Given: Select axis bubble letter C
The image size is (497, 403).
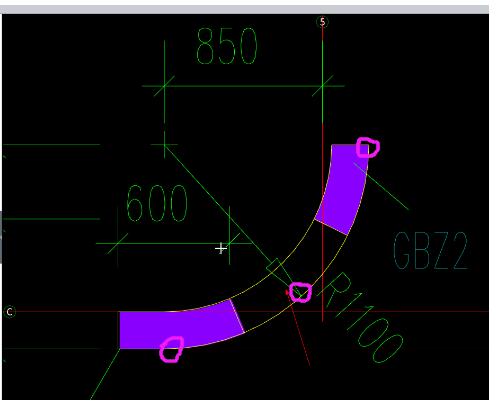Looking at the screenshot, I should coord(9,312).
